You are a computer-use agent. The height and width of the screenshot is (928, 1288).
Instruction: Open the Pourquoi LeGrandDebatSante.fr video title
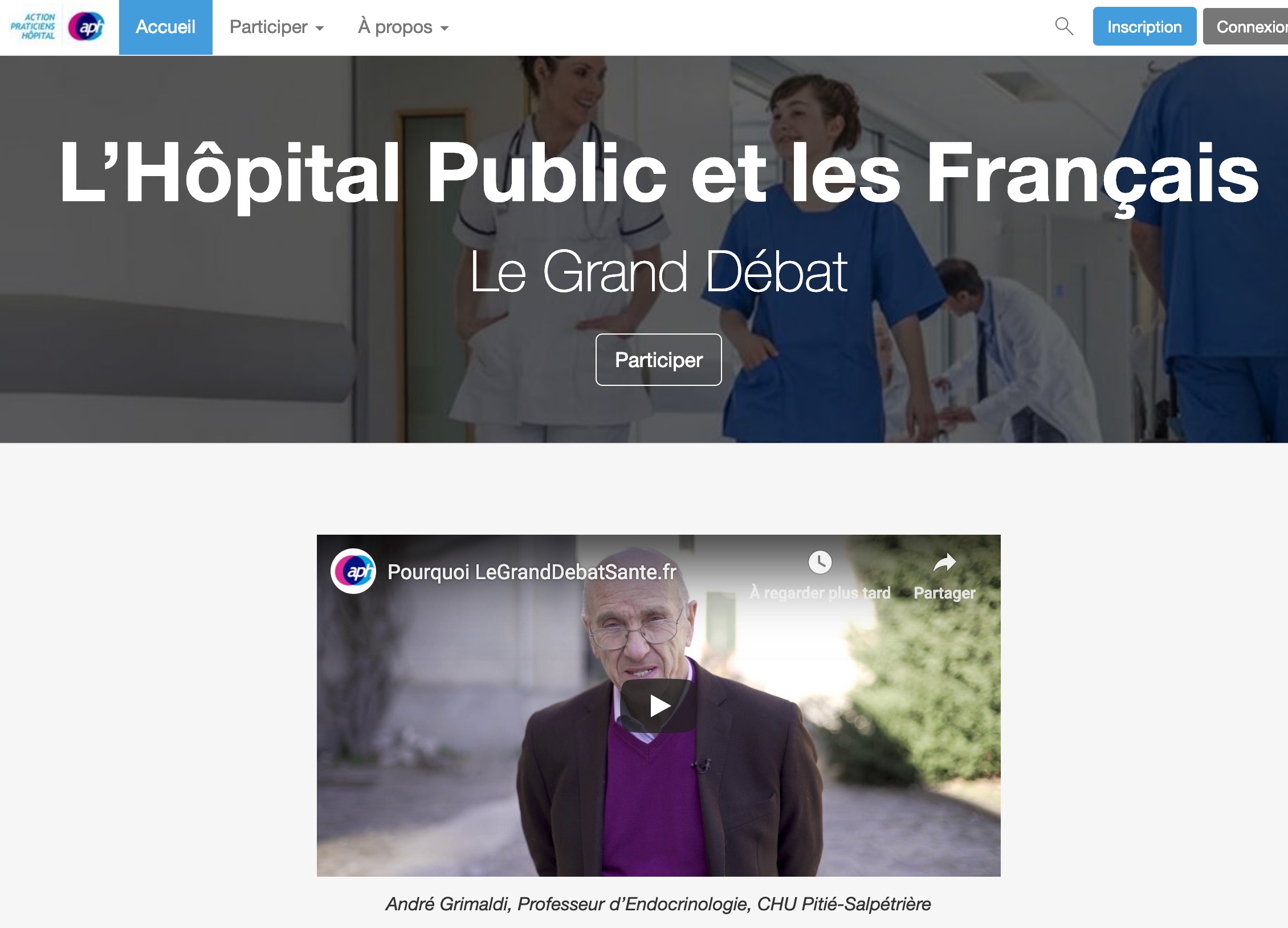(532, 572)
